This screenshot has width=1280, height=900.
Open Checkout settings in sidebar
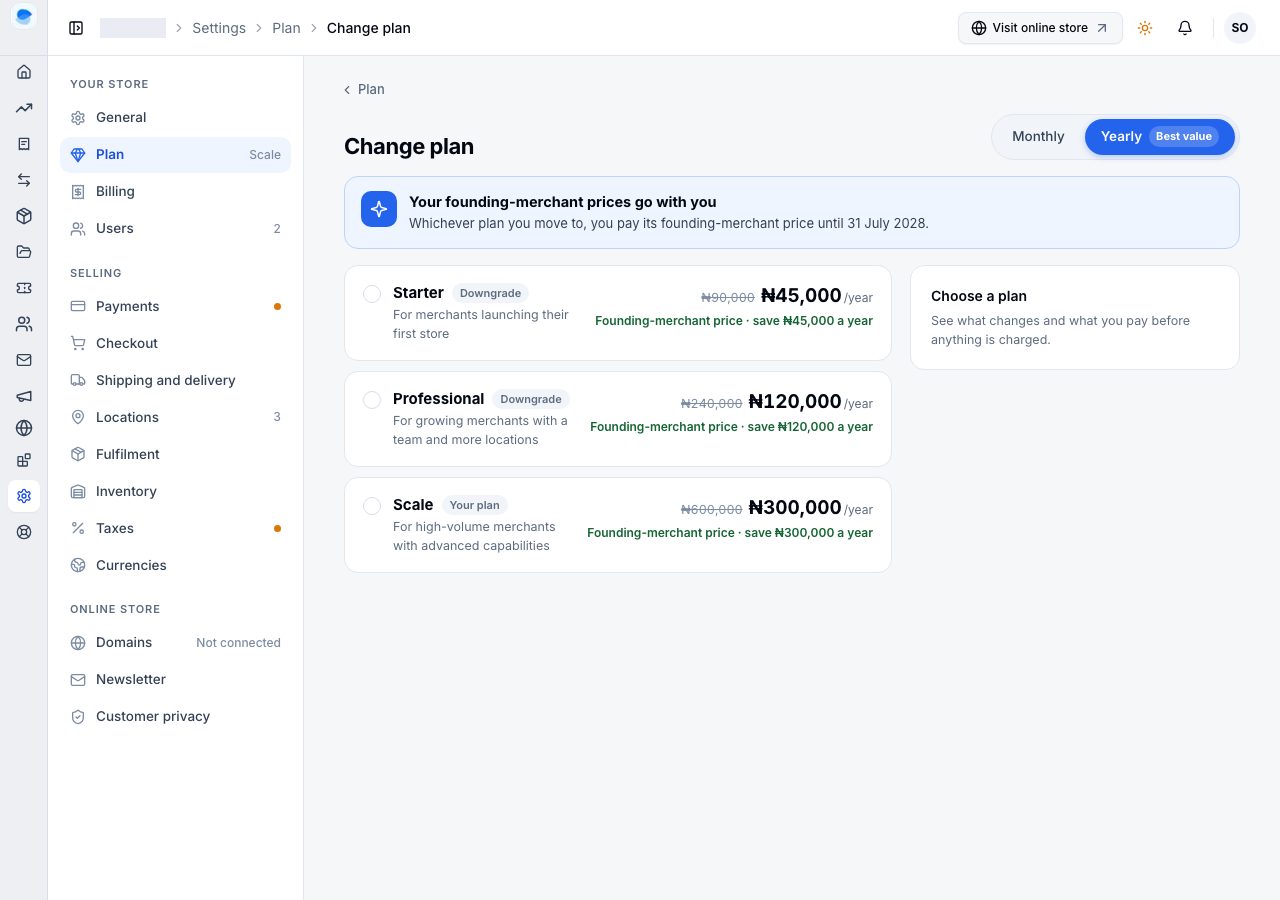pyautogui.click(x=176, y=344)
